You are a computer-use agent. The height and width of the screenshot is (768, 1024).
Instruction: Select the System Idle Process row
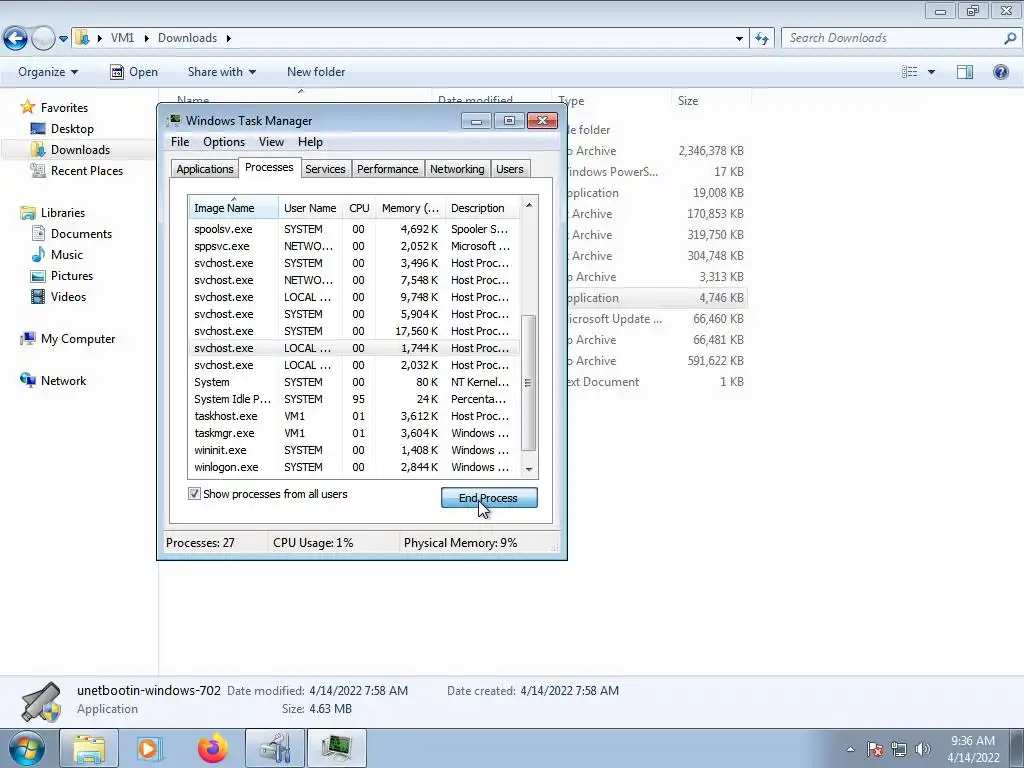click(x=354, y=399)
